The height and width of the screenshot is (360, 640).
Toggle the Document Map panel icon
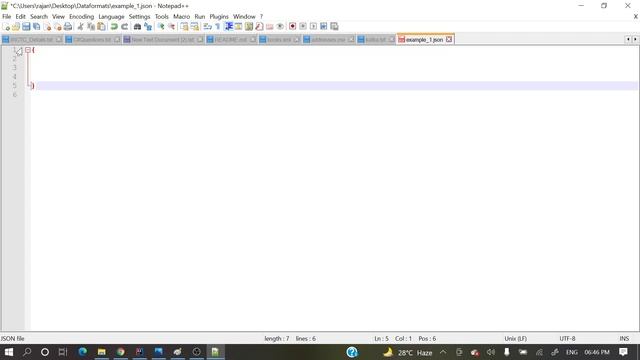pos(249,27)
